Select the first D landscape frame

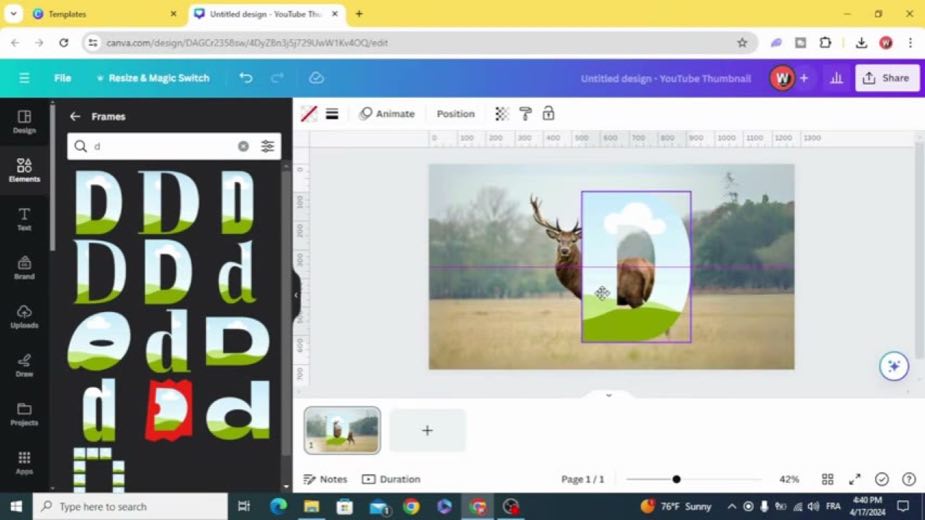click(x=99, y=202)
